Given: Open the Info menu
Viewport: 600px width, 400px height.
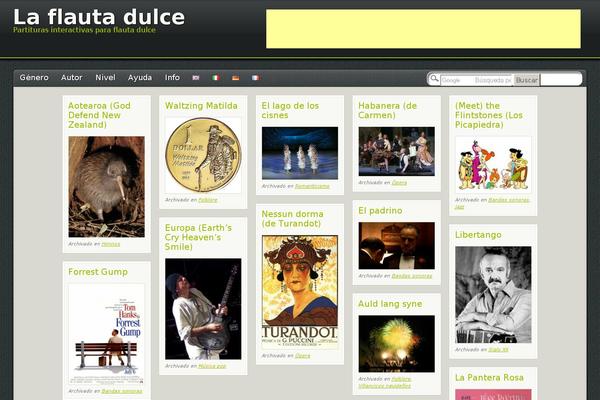Looking at the screenshot, I should coord(172,77).
